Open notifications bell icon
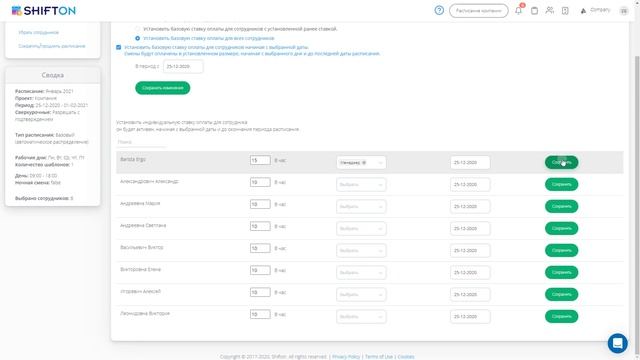 (x=519, y=10)
